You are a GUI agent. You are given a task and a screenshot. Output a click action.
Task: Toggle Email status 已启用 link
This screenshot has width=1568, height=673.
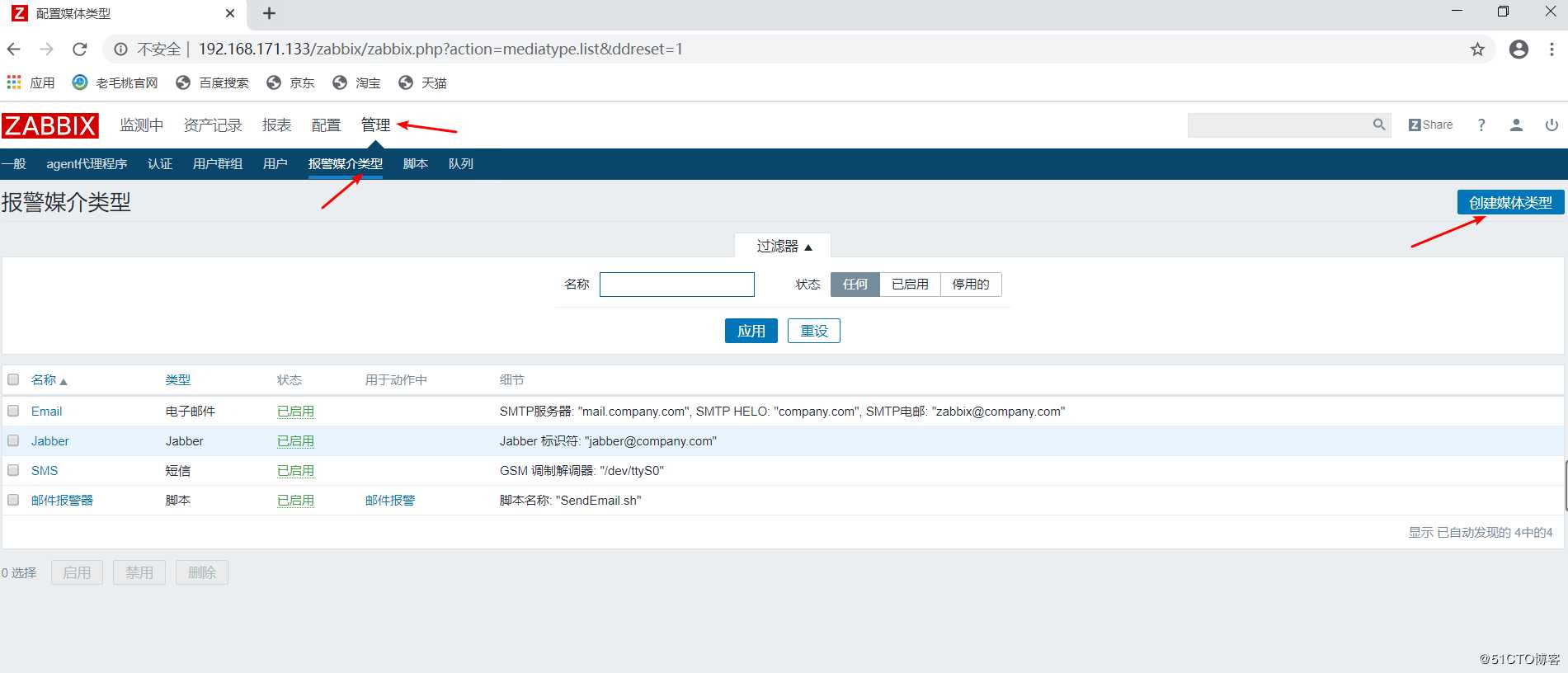[295, 412]
